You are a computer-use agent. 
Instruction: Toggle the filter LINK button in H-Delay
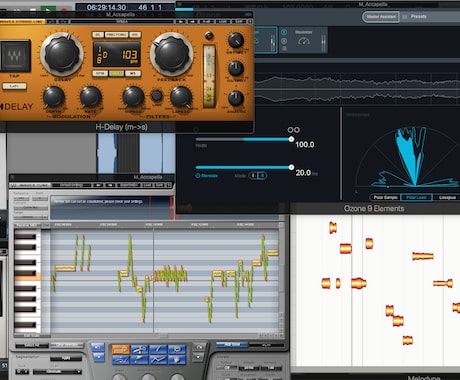157,96
